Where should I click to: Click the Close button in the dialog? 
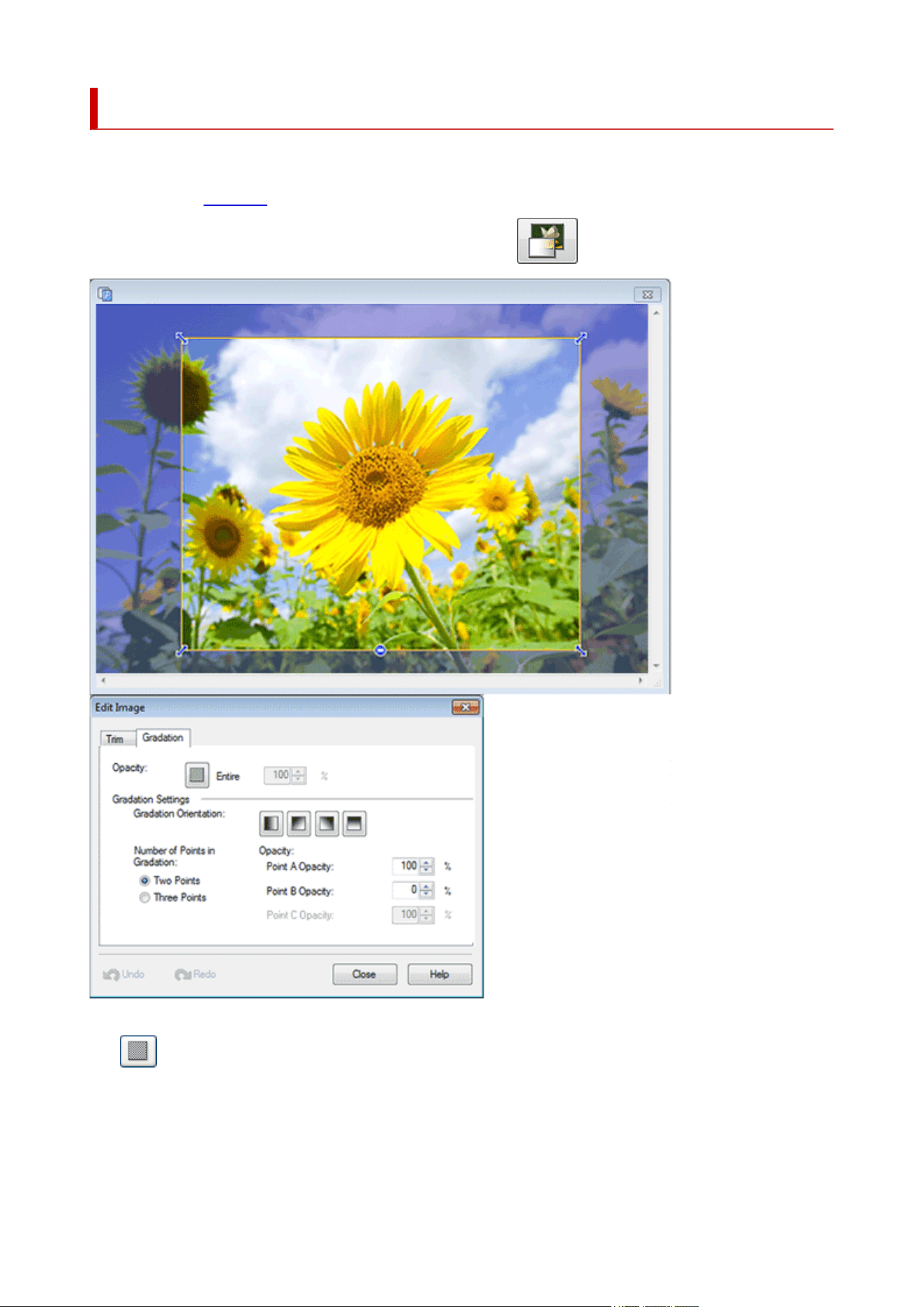364,974
